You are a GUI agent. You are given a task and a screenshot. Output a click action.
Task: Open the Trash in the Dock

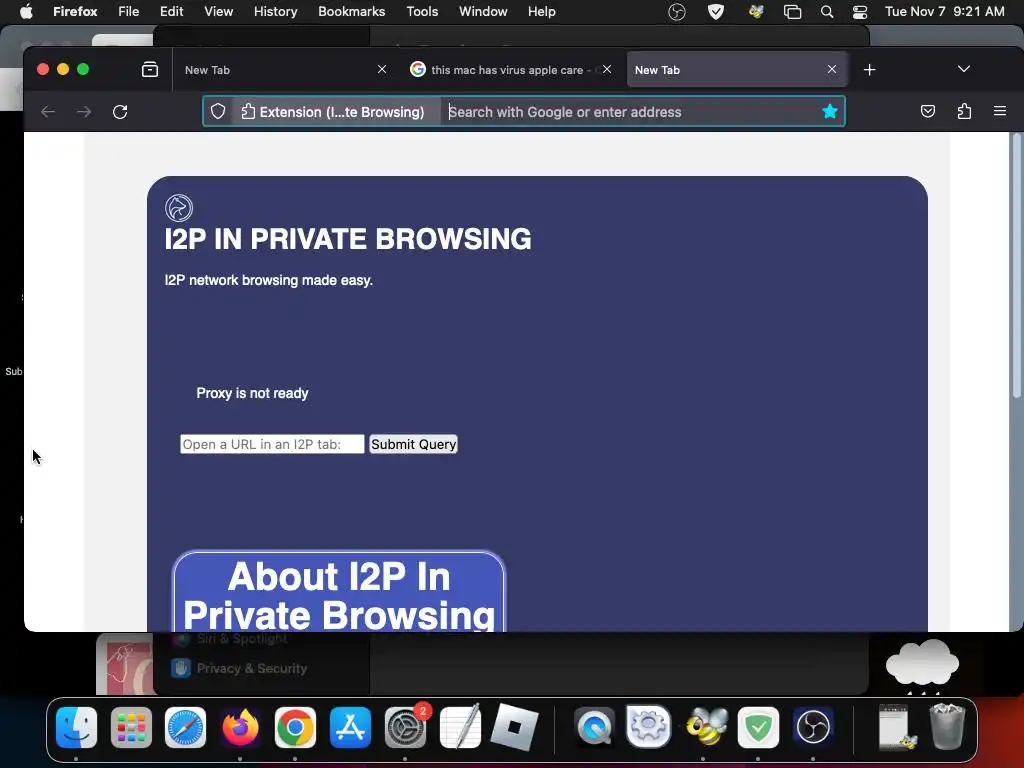pyautogui.click(x=947, y=727)
